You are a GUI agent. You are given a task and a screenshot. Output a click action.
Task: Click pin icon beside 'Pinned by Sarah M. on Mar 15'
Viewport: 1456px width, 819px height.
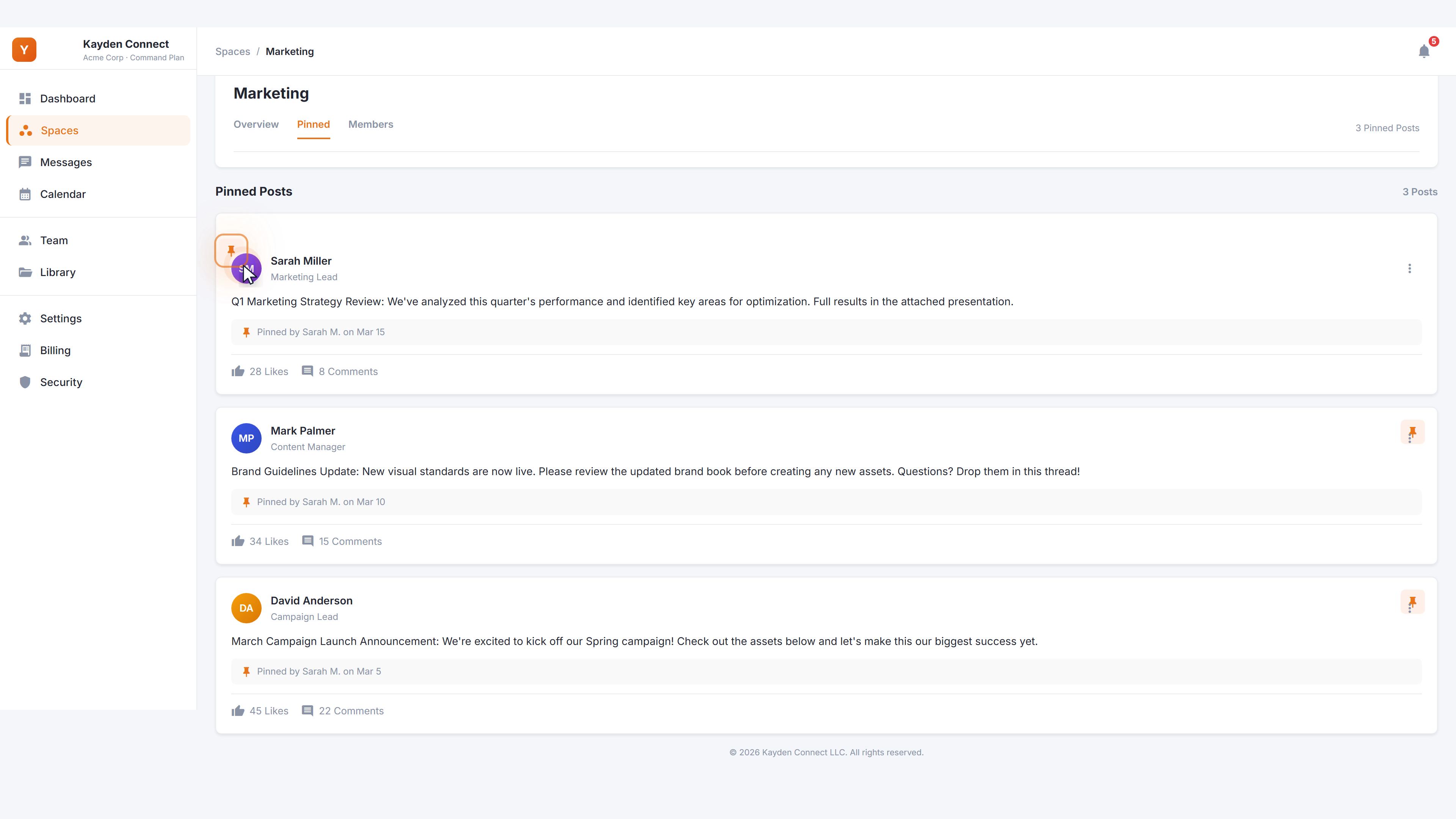[246, 333]
